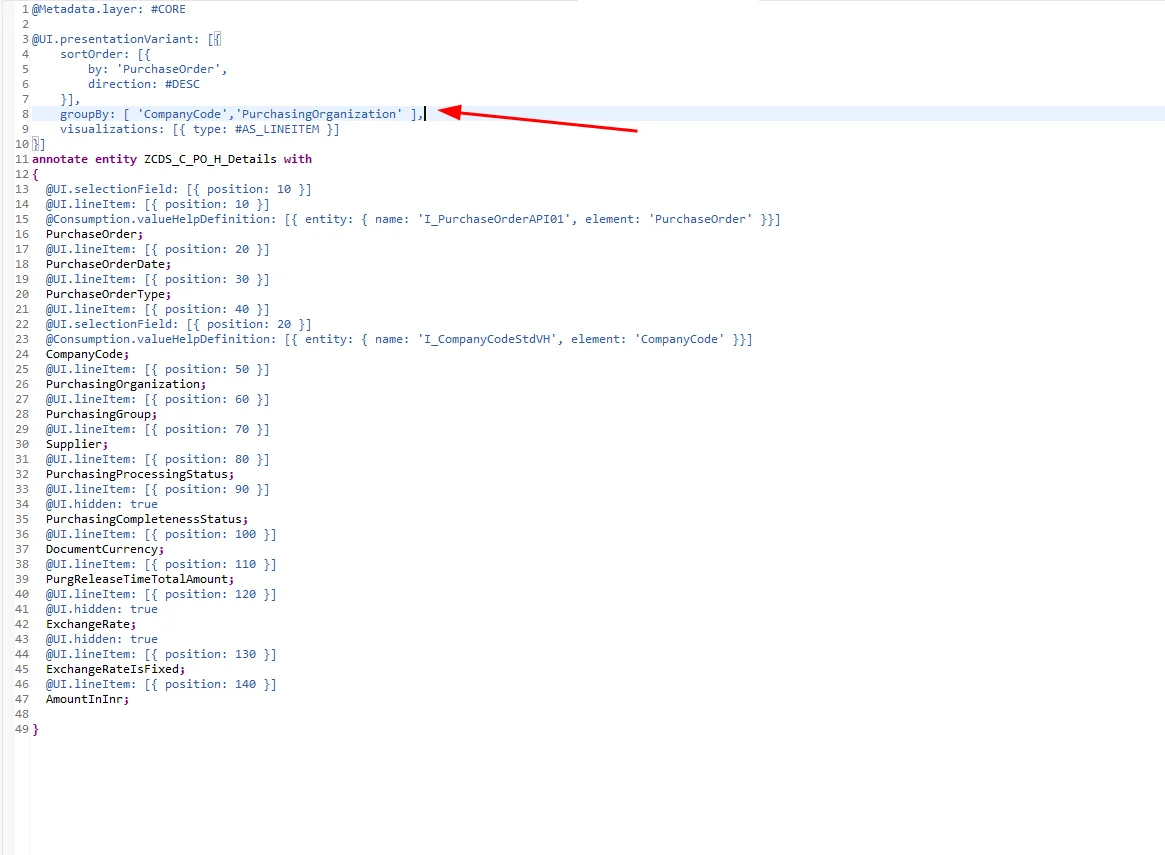This screenshot has width=1165, height=855.
Task: Click the 'PurchasingCompletenessStatus;' field
Action: (x=147, y=519)
